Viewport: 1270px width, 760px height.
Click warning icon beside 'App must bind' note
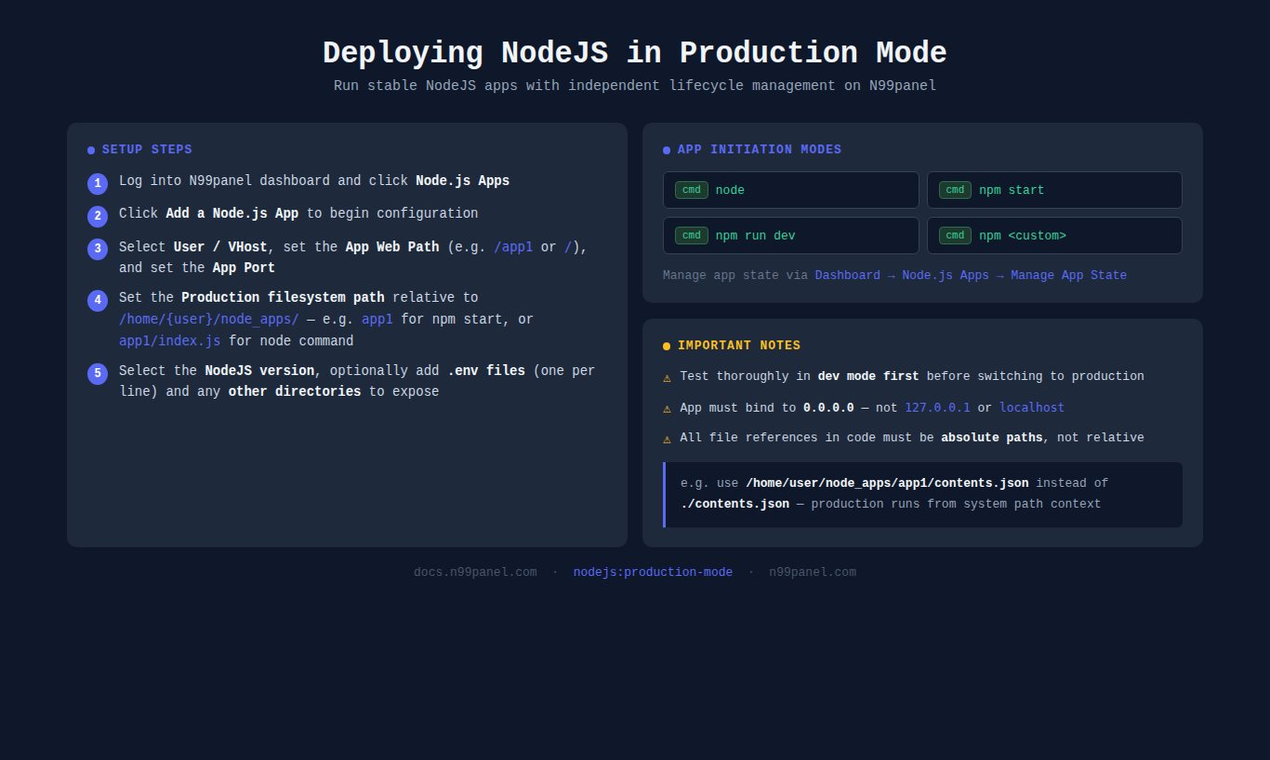[667, 408]
